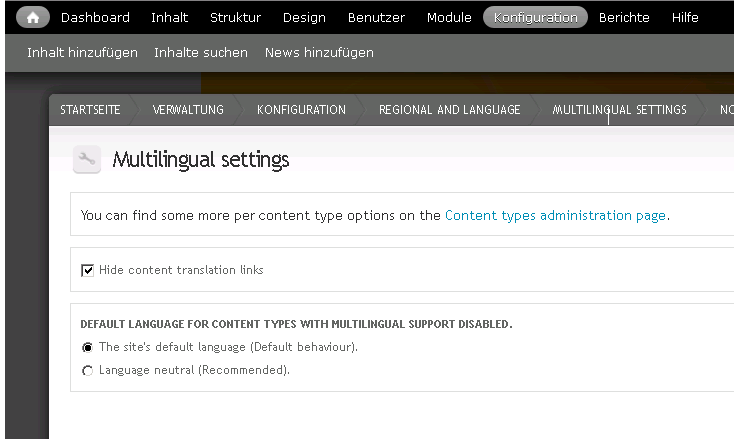
Task: Open the Hilfe menu
Action: [685, 17]
